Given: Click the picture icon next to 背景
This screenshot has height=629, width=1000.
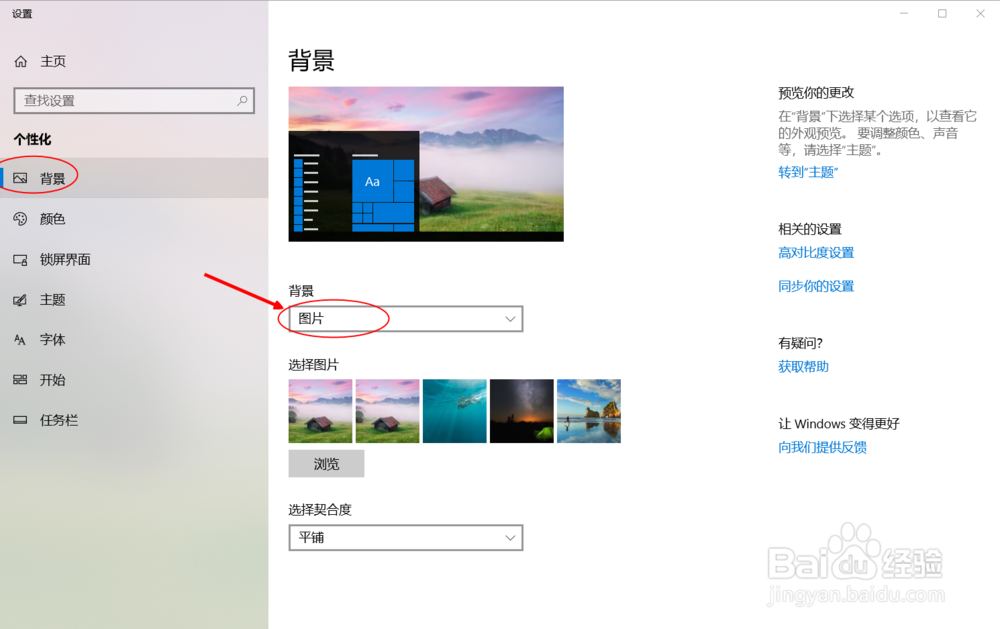Looking at the screenshot, I should [20, 179].
